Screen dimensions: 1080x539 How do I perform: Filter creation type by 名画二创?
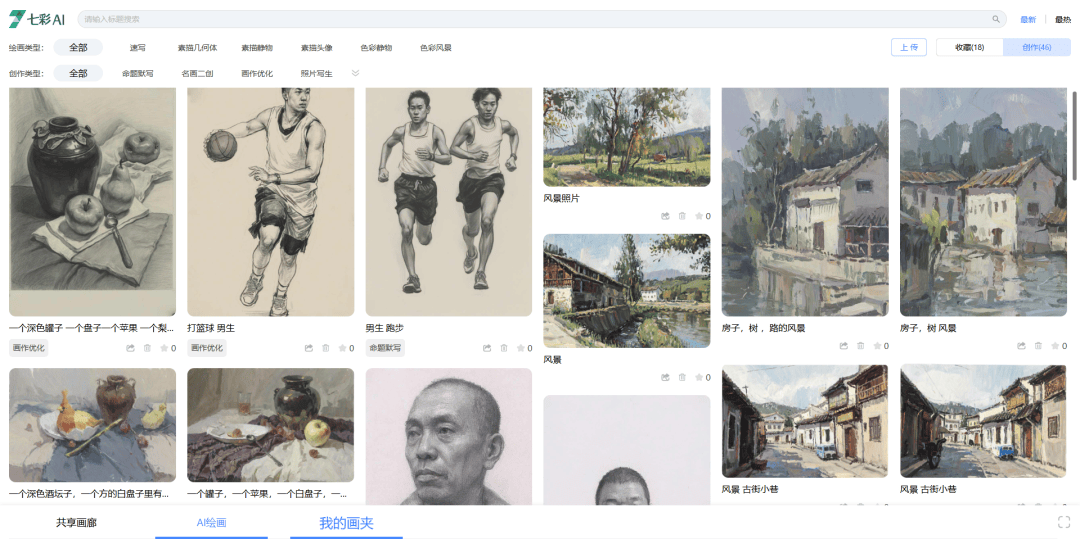[x=197, y=73]
